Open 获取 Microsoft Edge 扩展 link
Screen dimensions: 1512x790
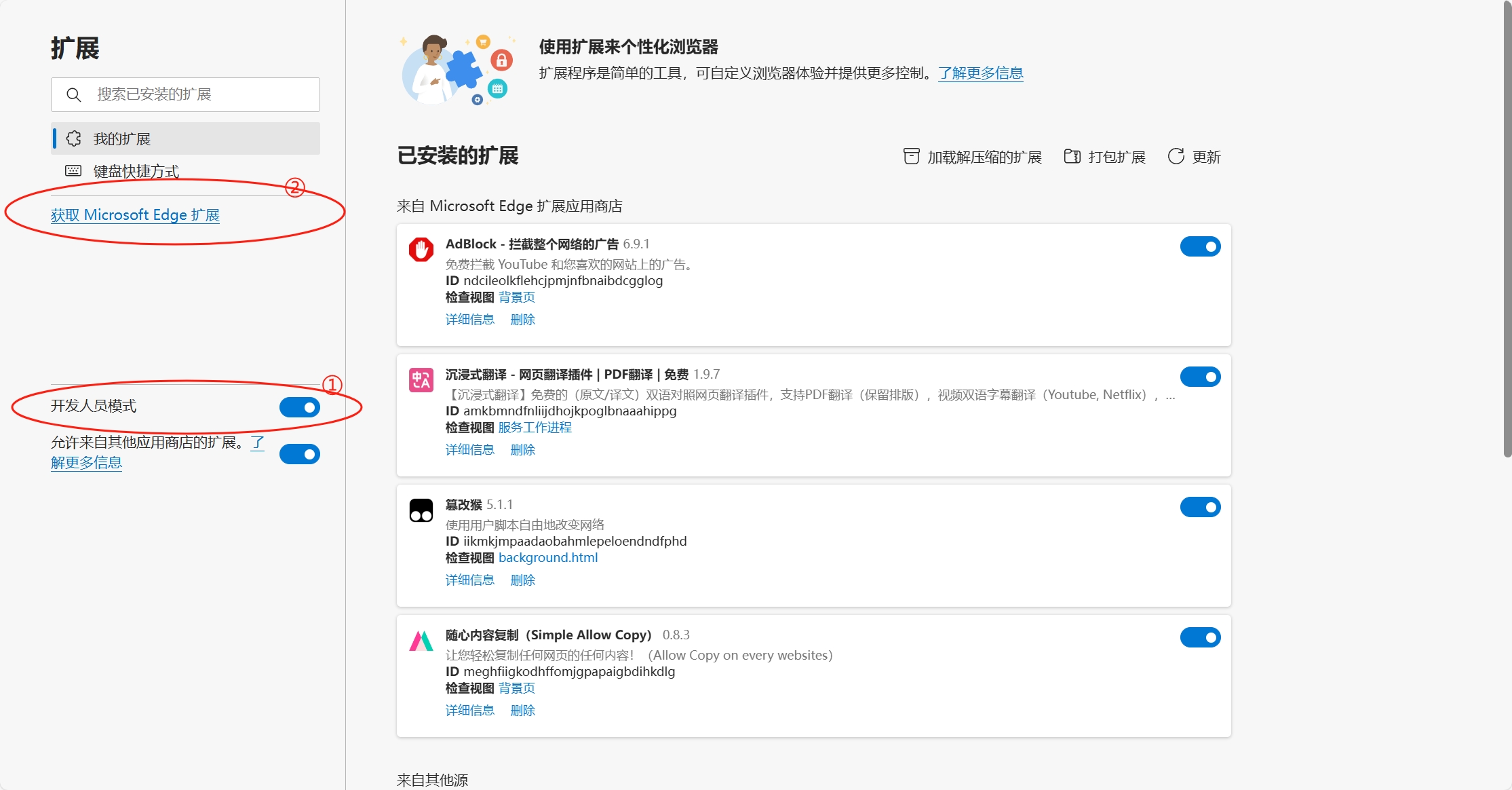[x=135, y=215]
